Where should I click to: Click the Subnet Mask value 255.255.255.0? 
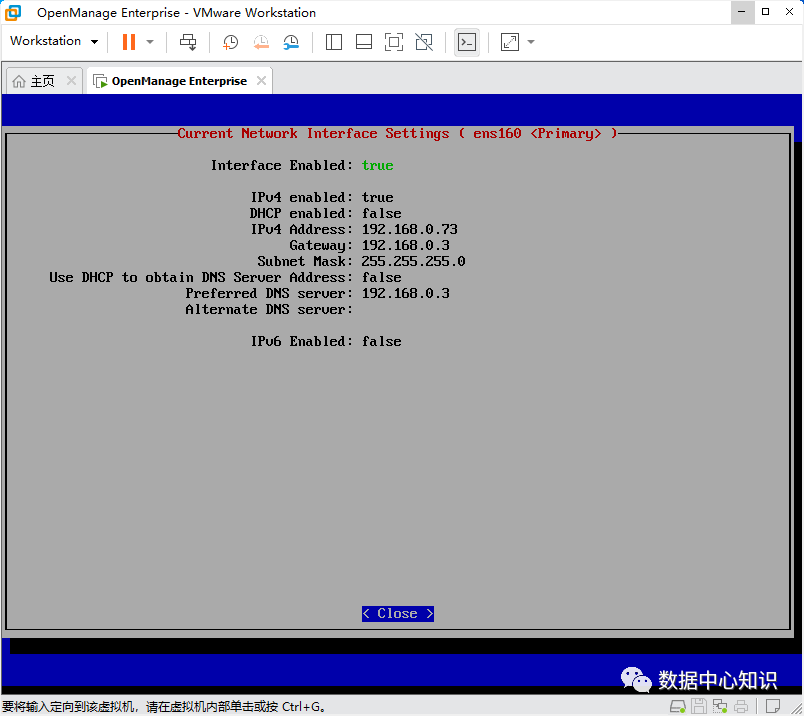click(413, 261)
